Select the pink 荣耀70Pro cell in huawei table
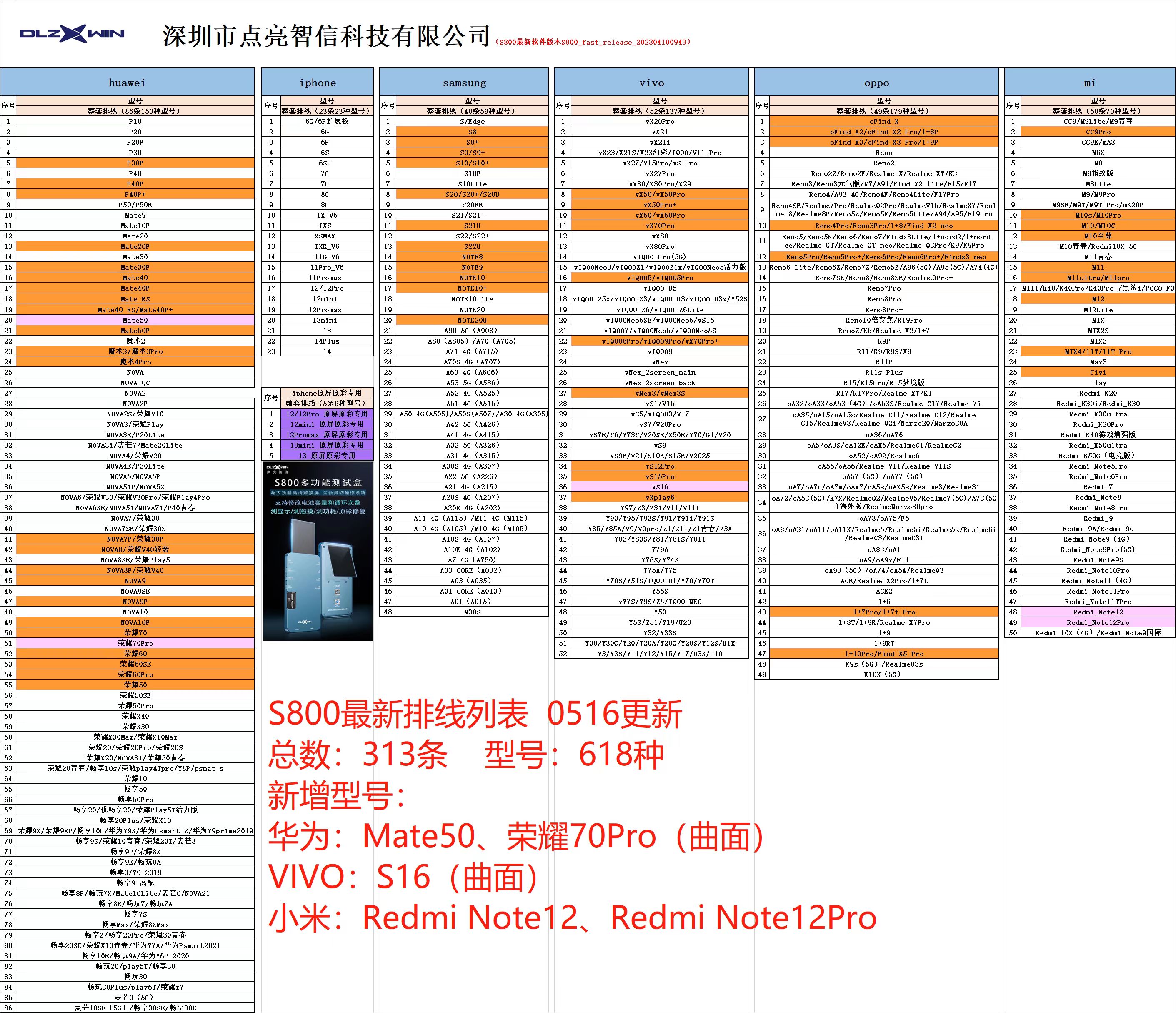This screenshot has width=1176, height=1013. [135, 643]
